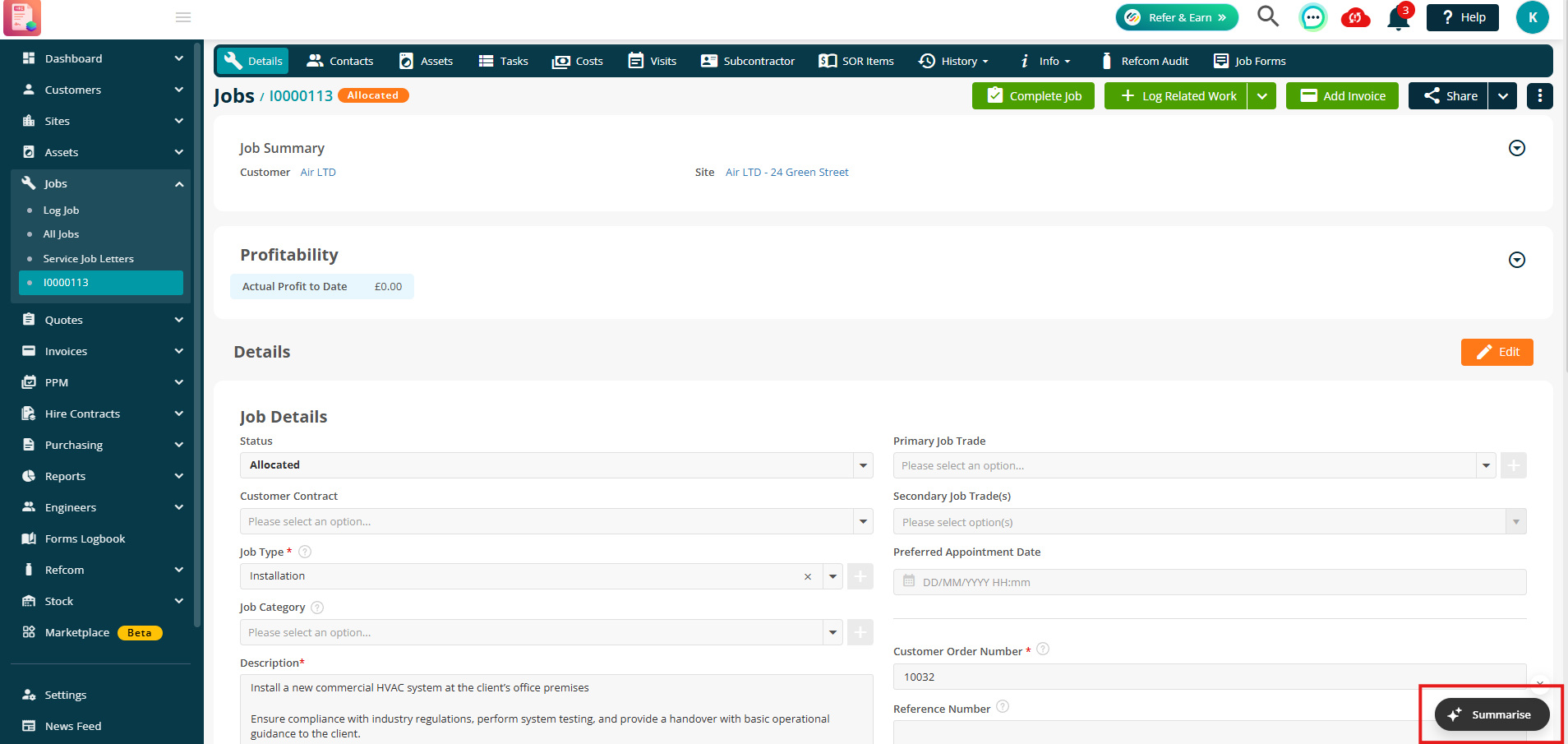Click the orange Edit button
Image resolution: width=1568 pixels, height=744 pixels.
tap(1497, 352)
